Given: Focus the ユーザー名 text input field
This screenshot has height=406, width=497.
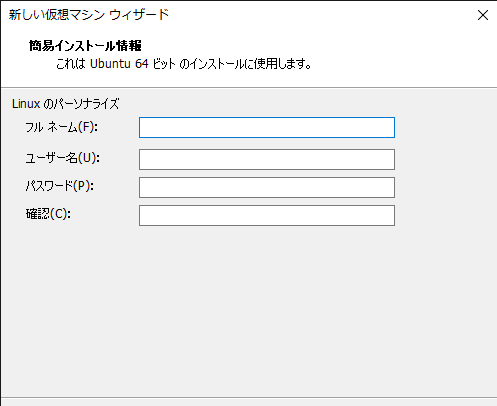Looking at the screenshot, I should [267, 159].
